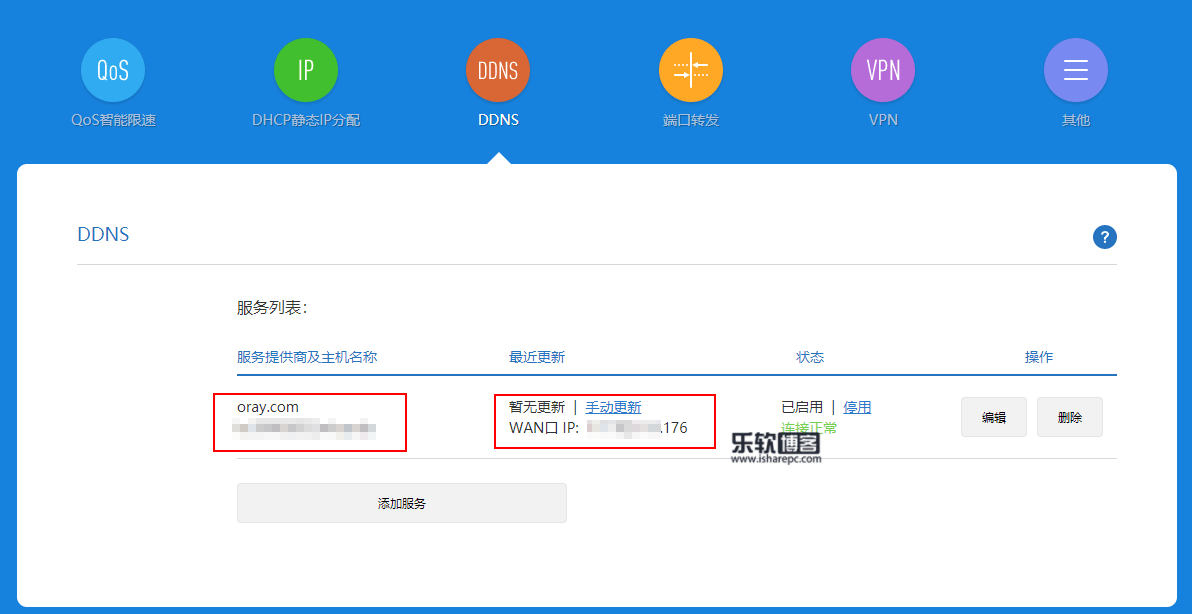1192x614 pixels.
Task: Click the green IP circle icon
Action: point(305,70)
